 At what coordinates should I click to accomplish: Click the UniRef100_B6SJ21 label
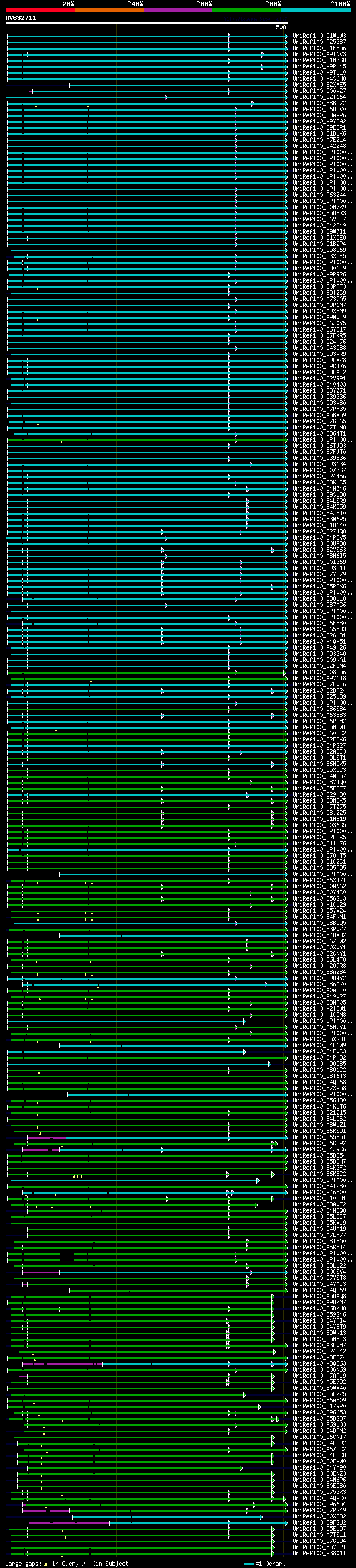pos(319,880)
